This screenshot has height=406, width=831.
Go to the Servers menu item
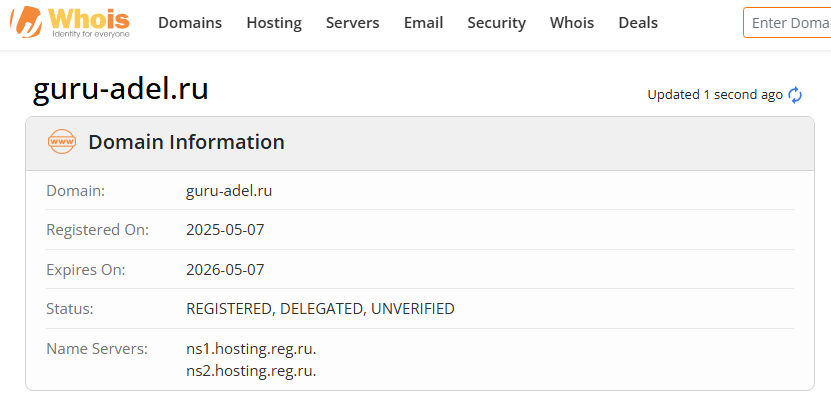(353, 23)
